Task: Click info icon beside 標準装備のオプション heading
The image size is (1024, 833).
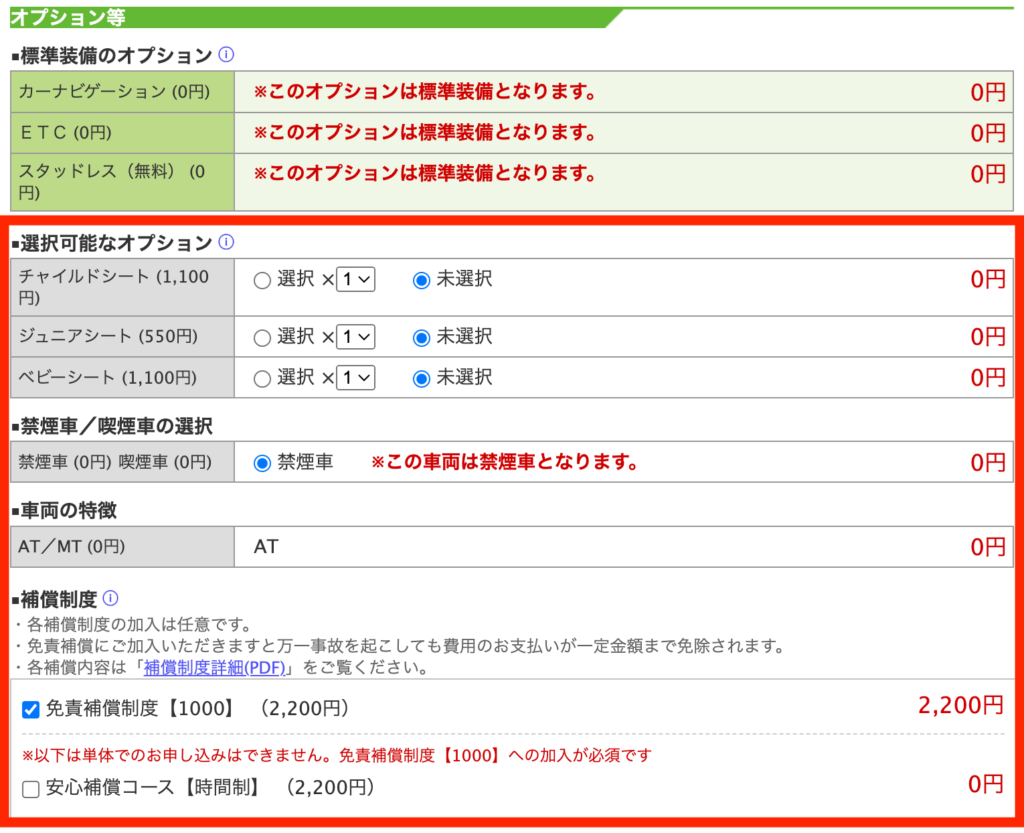Action: pyautogui.click(x=227, y=54)
